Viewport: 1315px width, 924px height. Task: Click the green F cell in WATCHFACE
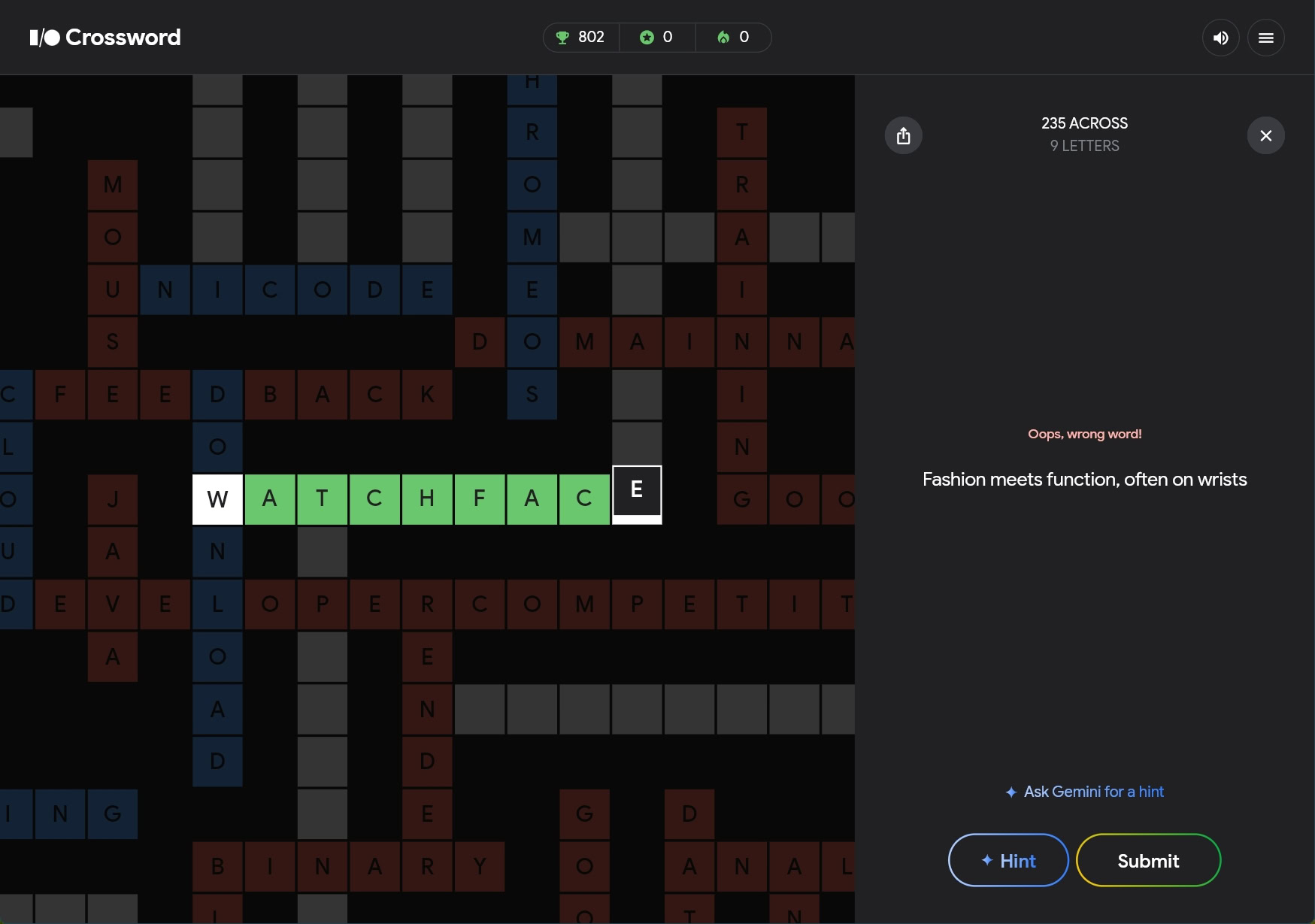pos(479,498)
